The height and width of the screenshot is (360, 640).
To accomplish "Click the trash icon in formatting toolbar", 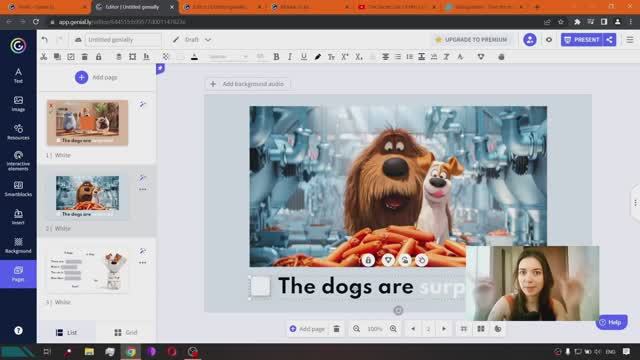I will coord(84,57).
